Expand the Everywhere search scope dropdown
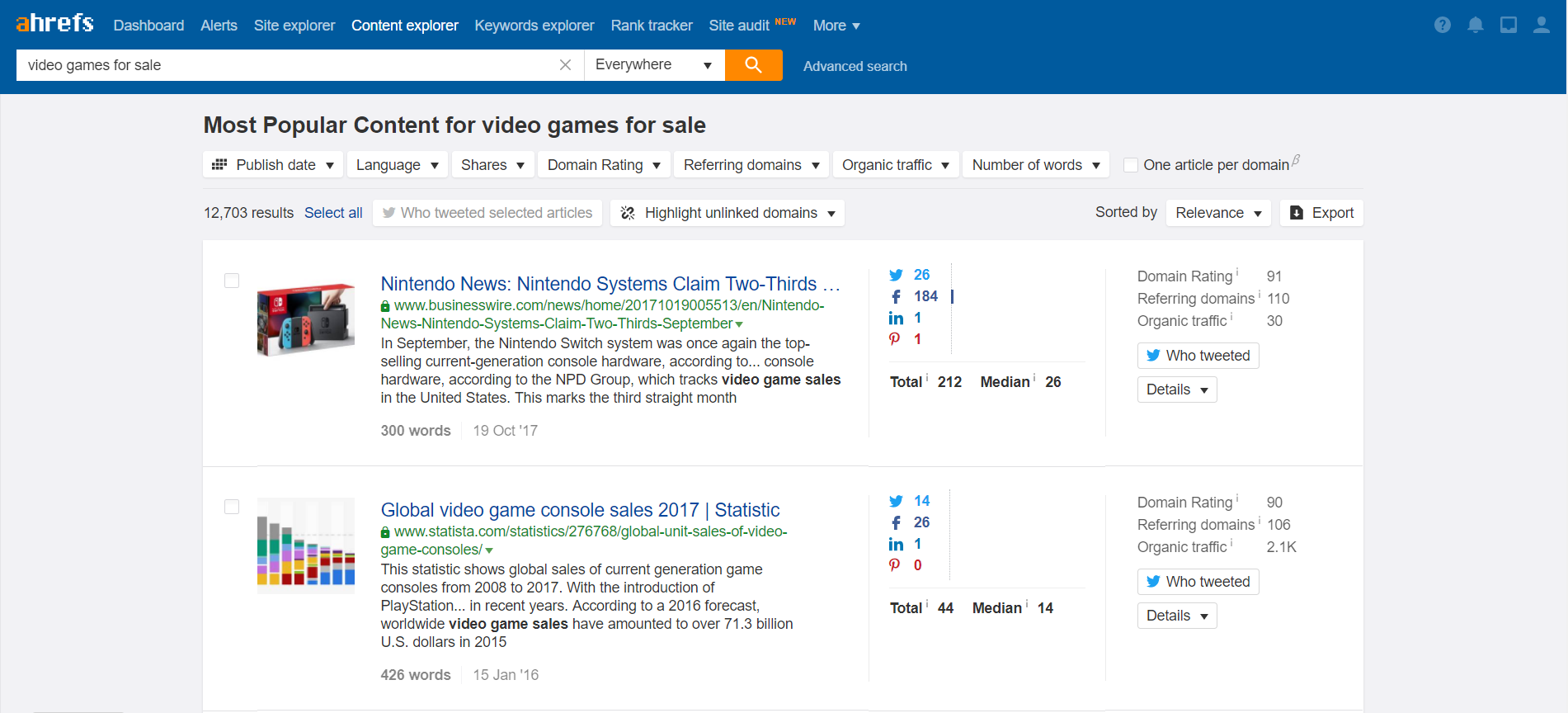Viewport: 1568px width, 713px height. [653, 65]
